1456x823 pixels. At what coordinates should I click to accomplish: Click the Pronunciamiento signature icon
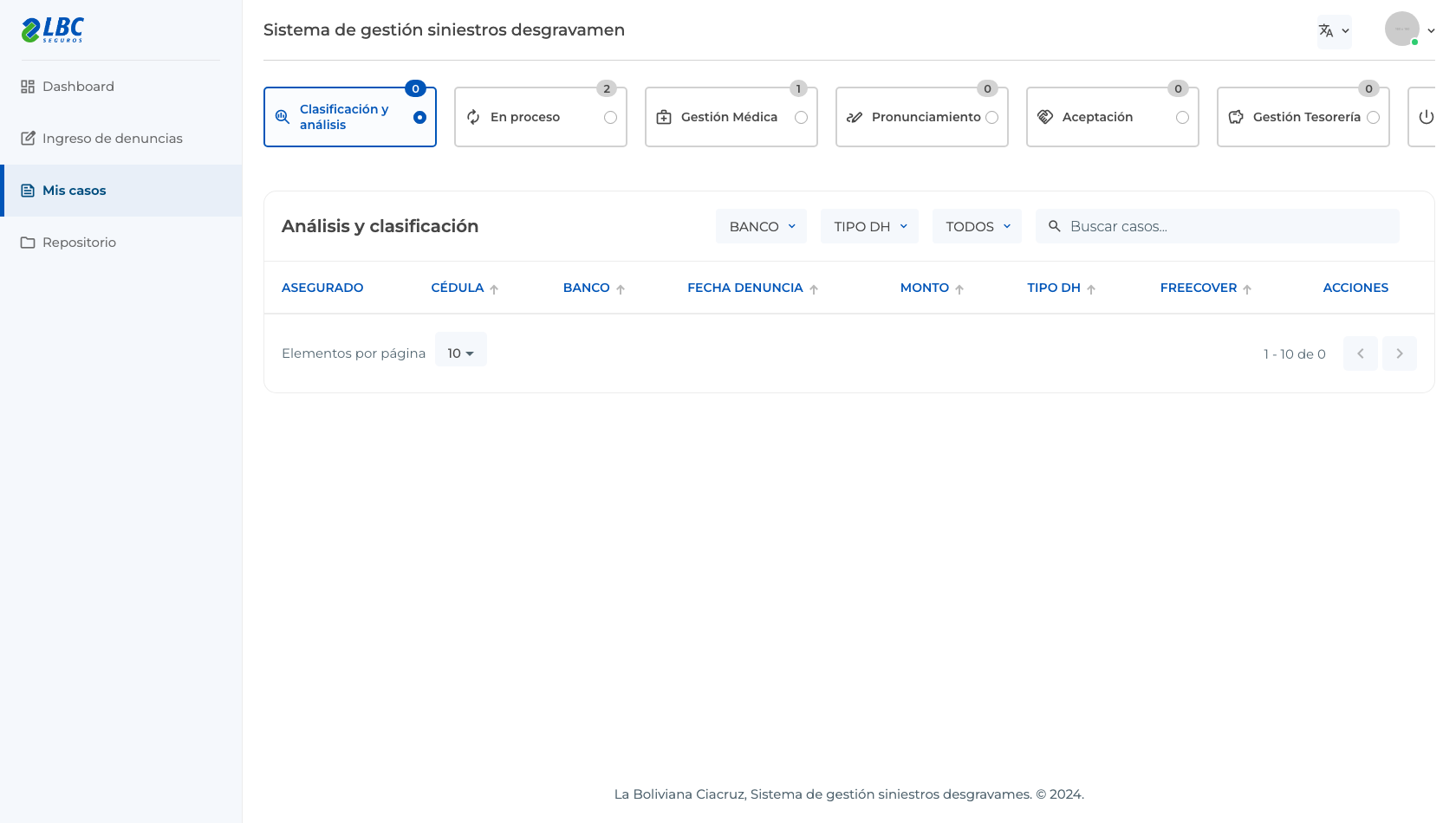[x=855, y=117]
